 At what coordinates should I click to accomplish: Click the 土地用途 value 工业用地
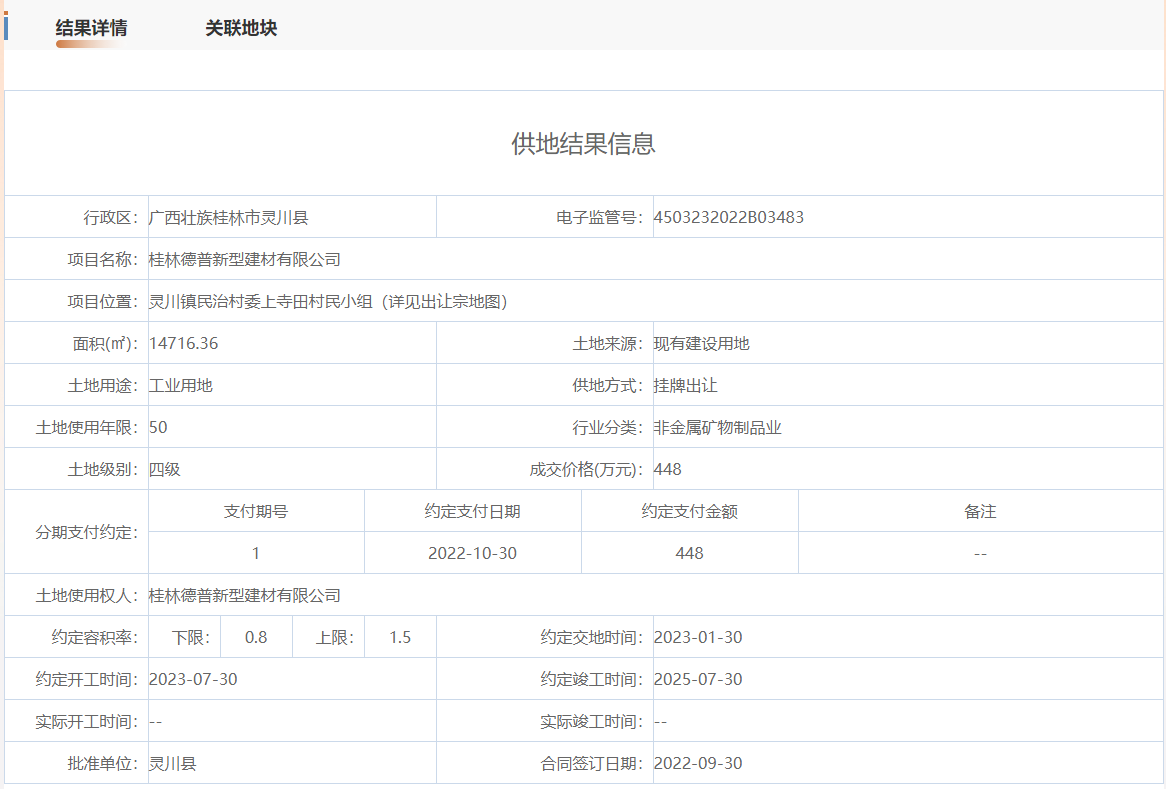181,386
